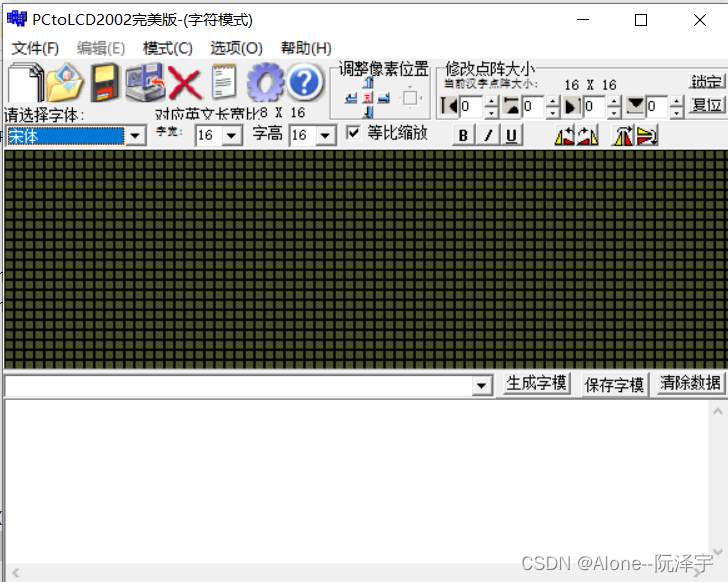Click the new blank document icon
Image resolution: width=728 pixels, height=582 pixels.
[x=26, y=83]
